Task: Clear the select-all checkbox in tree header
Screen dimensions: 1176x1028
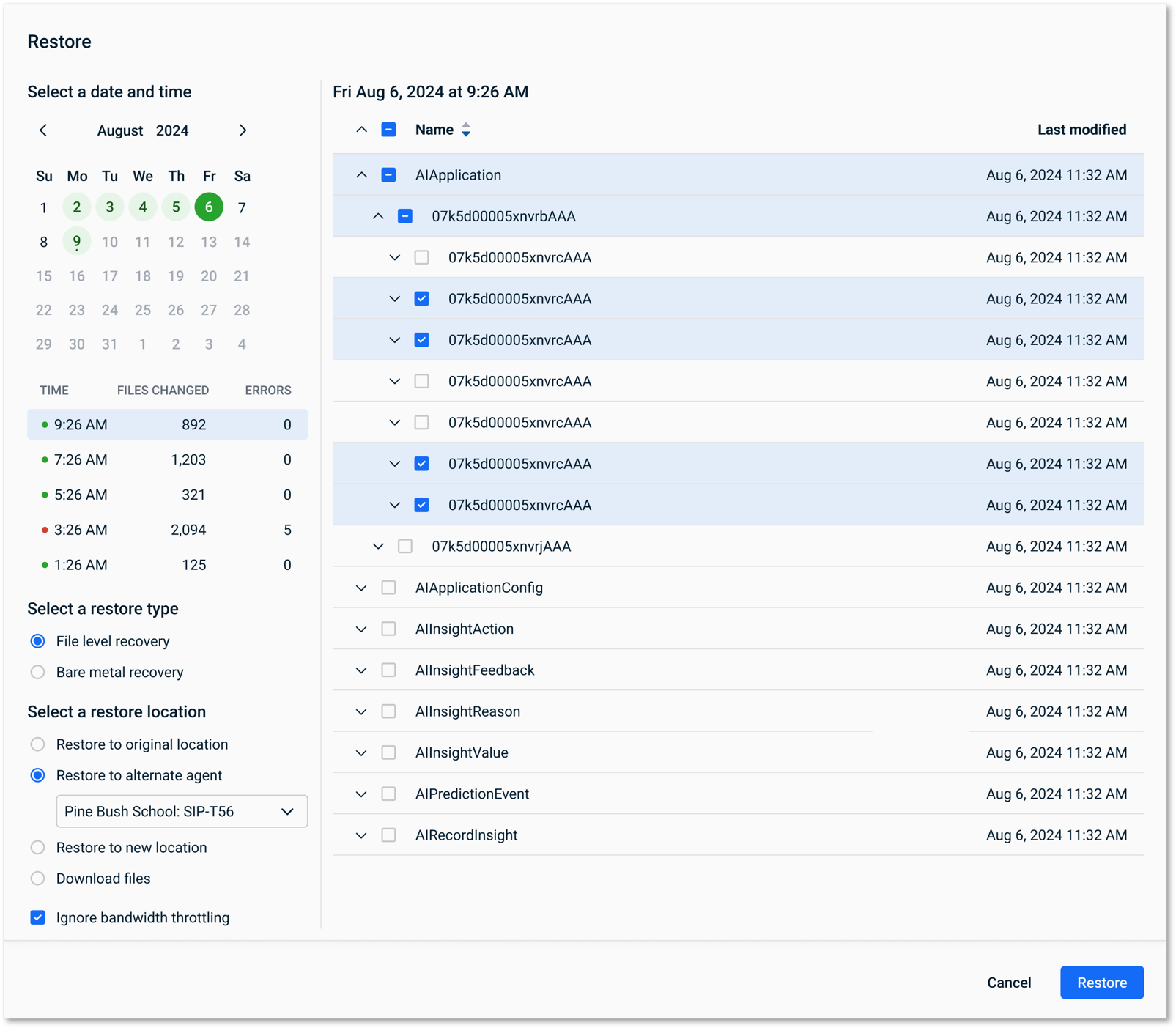Action: (x=387, y=129)
